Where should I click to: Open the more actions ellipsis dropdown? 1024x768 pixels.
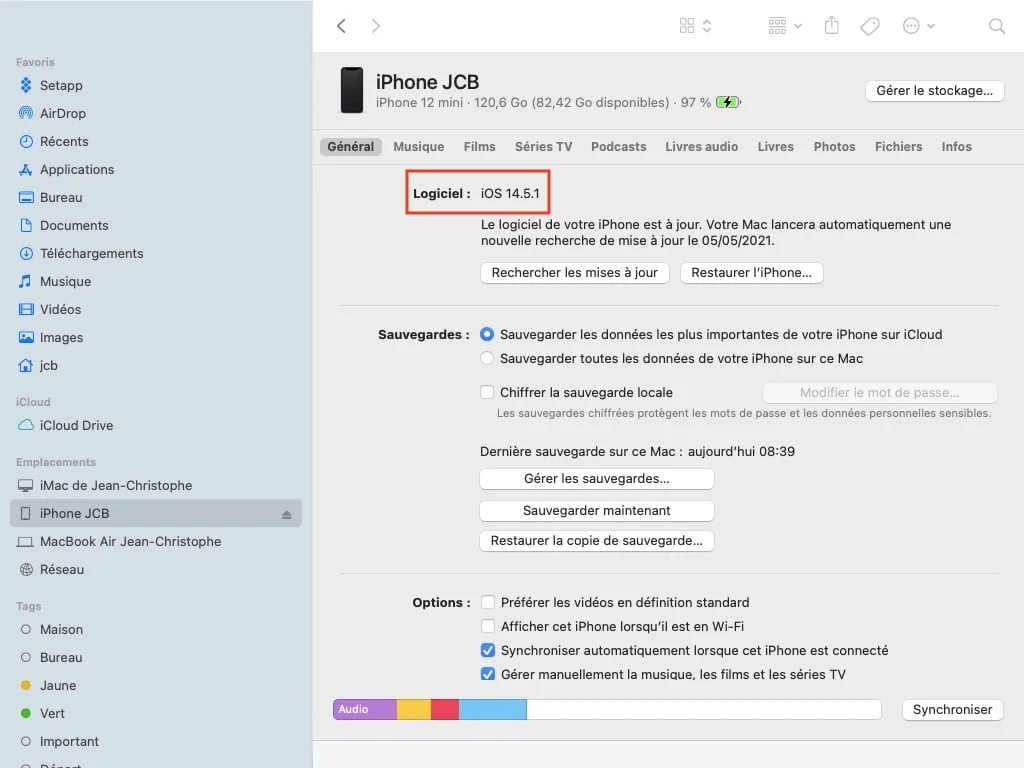click(x=918, y=26)
